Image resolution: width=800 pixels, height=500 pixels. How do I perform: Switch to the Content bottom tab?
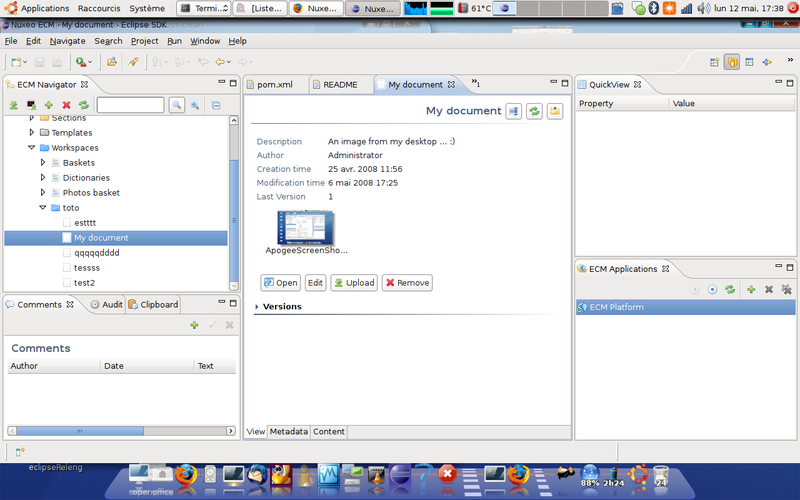(x=329, y=432)
